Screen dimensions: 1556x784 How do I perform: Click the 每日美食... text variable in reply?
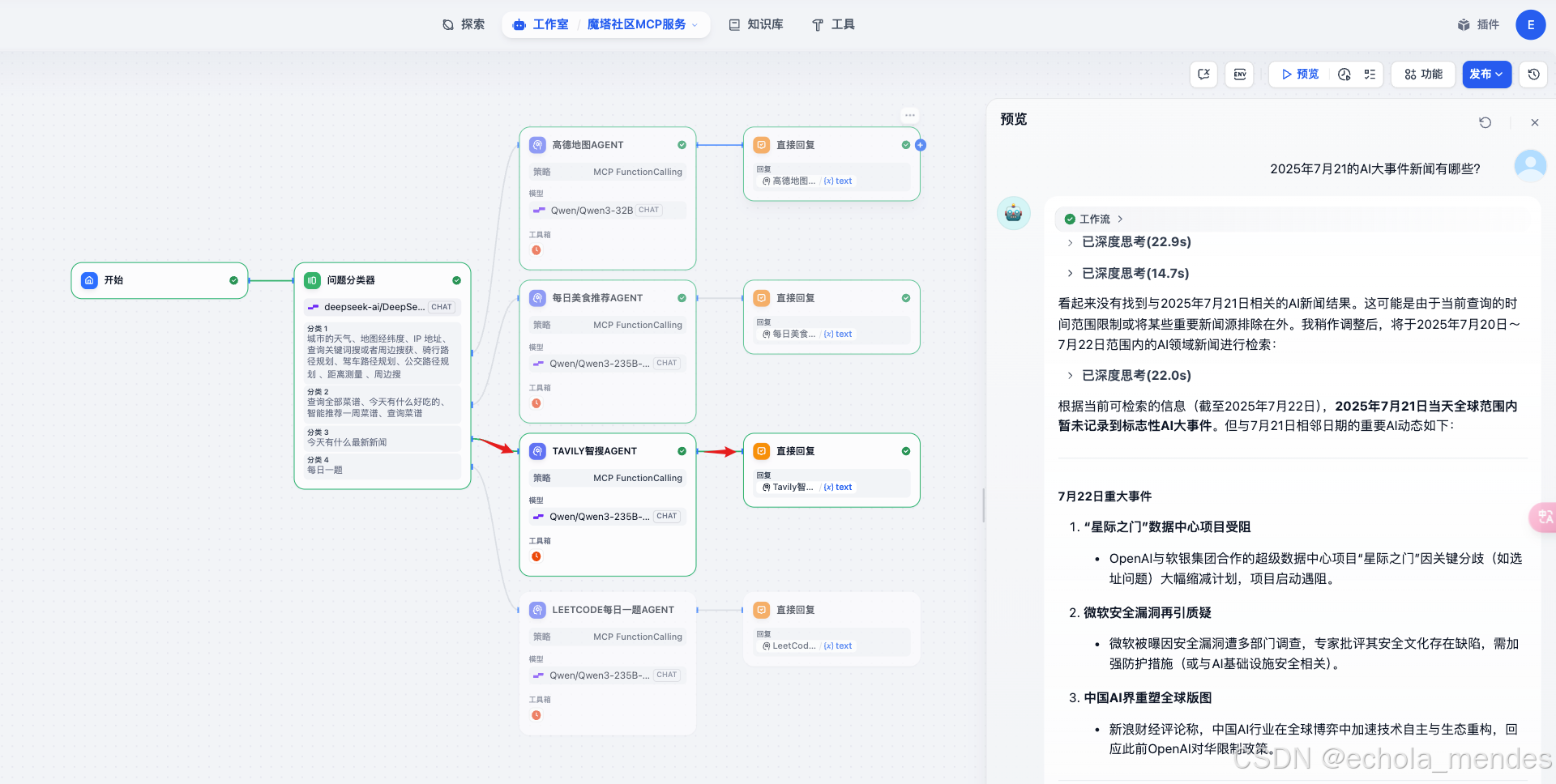pos(807,334)
